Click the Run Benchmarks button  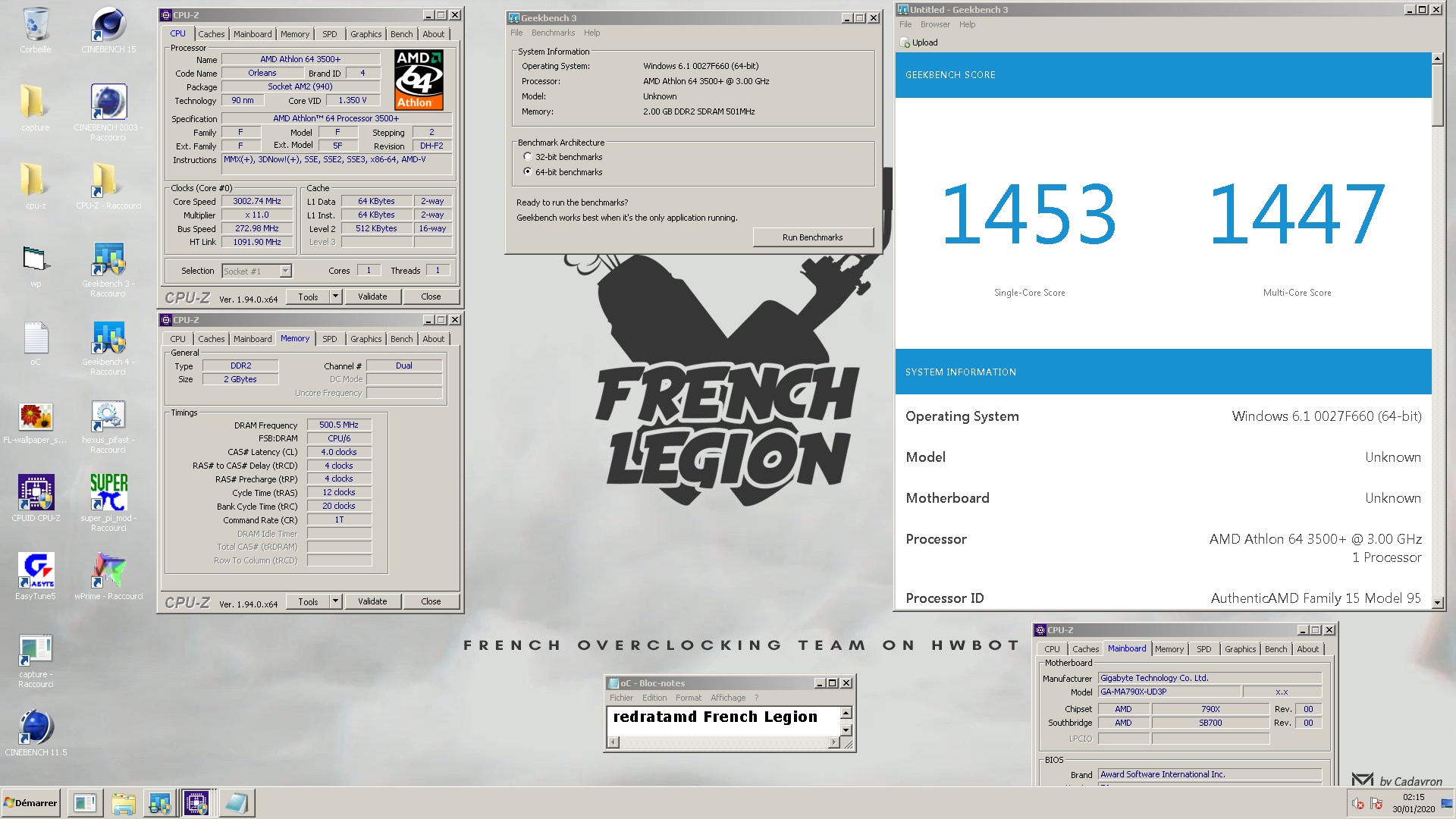tap(812, 237)
